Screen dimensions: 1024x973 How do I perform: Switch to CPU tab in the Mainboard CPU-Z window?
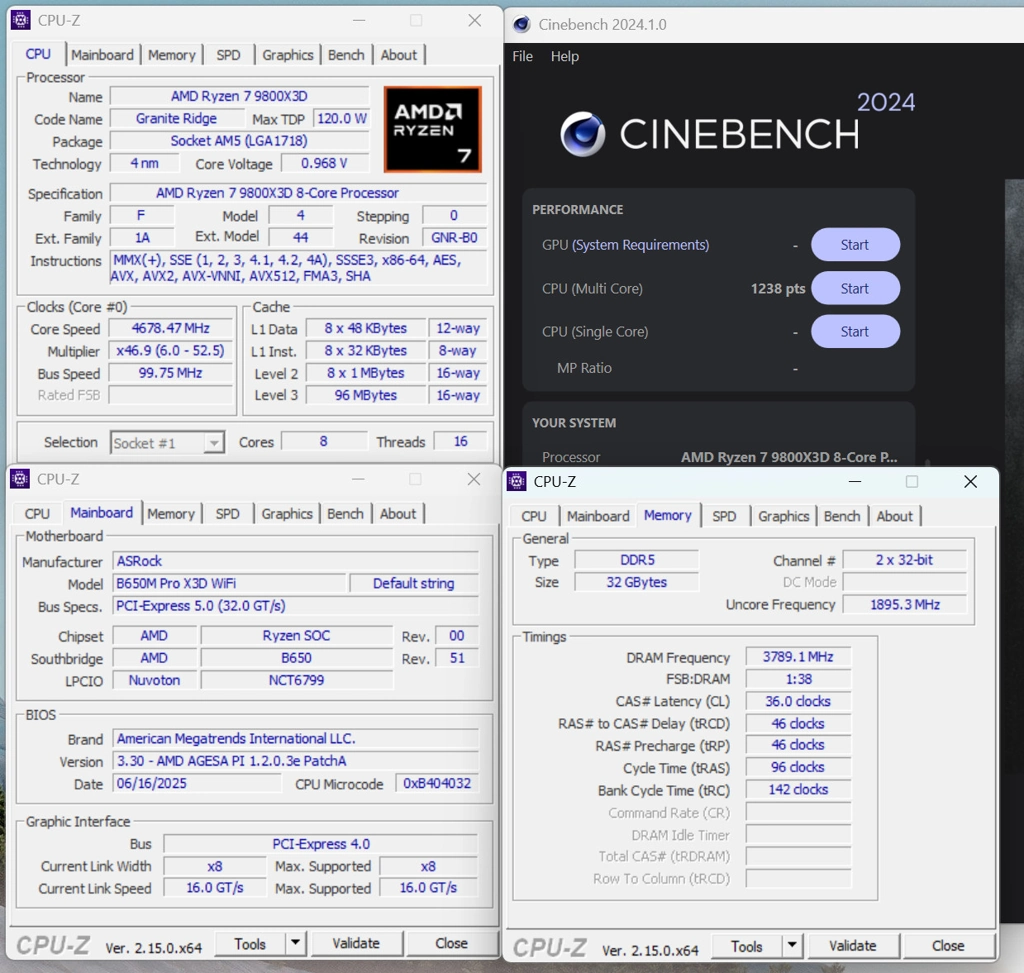point(37,514)
